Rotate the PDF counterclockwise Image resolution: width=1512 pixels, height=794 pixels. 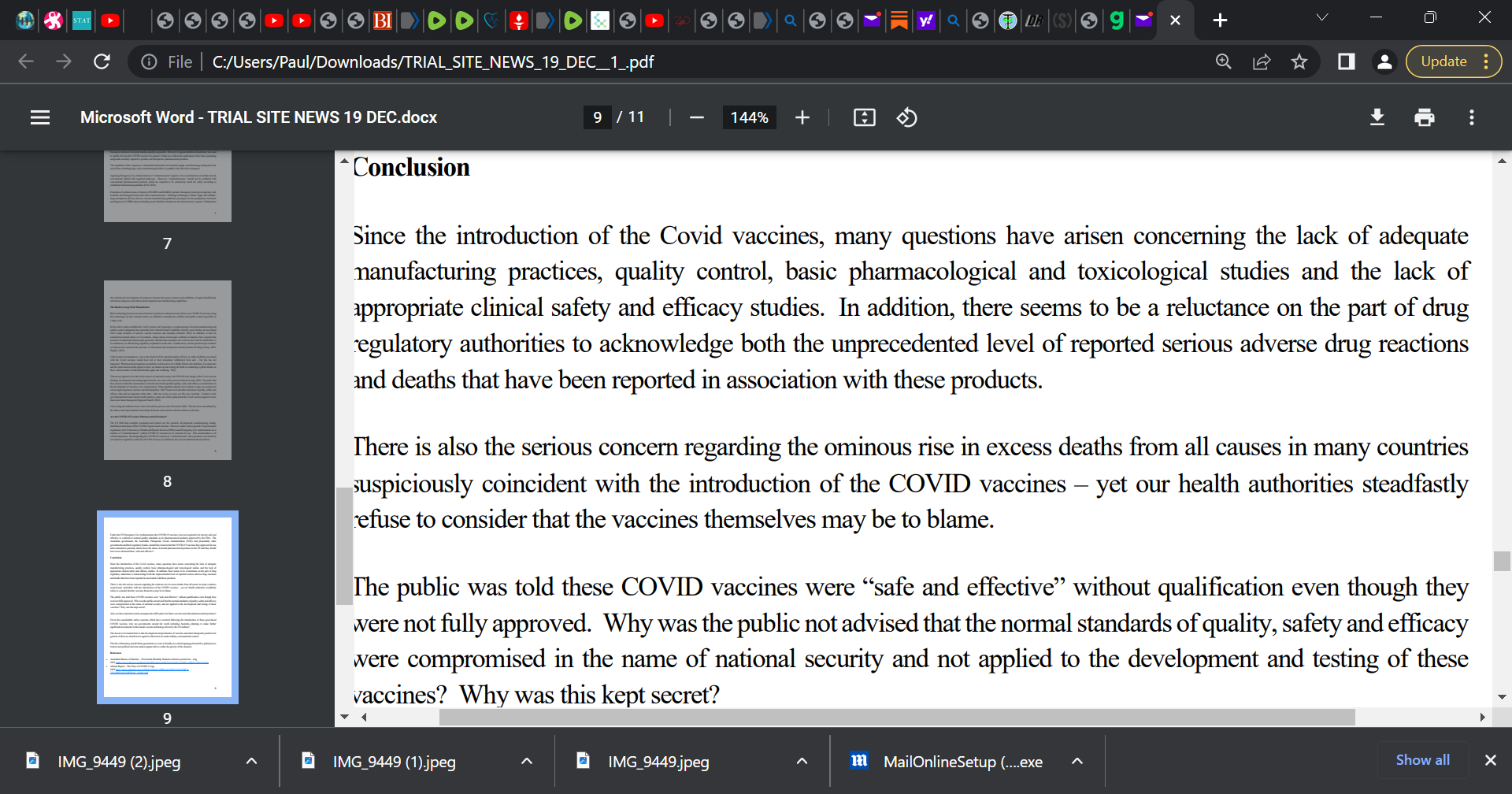906,117
